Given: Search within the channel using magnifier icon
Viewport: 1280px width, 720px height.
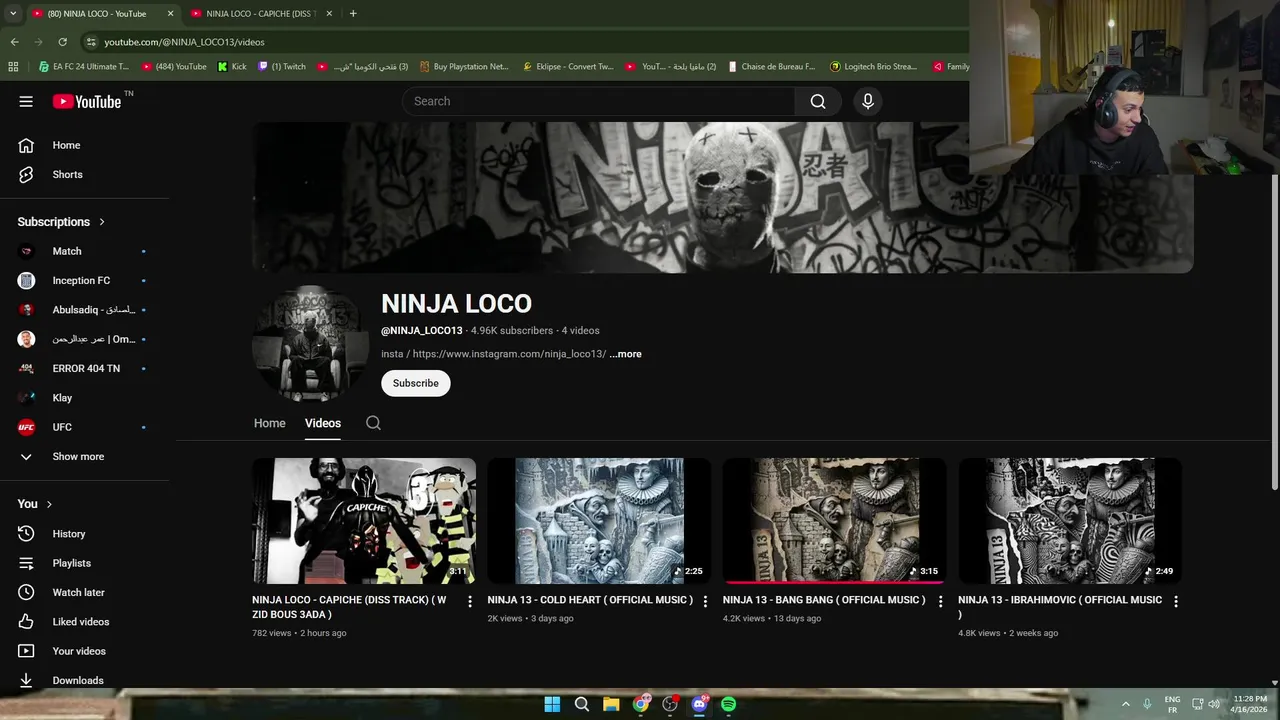Looking at the screenshot, I should point(373,423).
